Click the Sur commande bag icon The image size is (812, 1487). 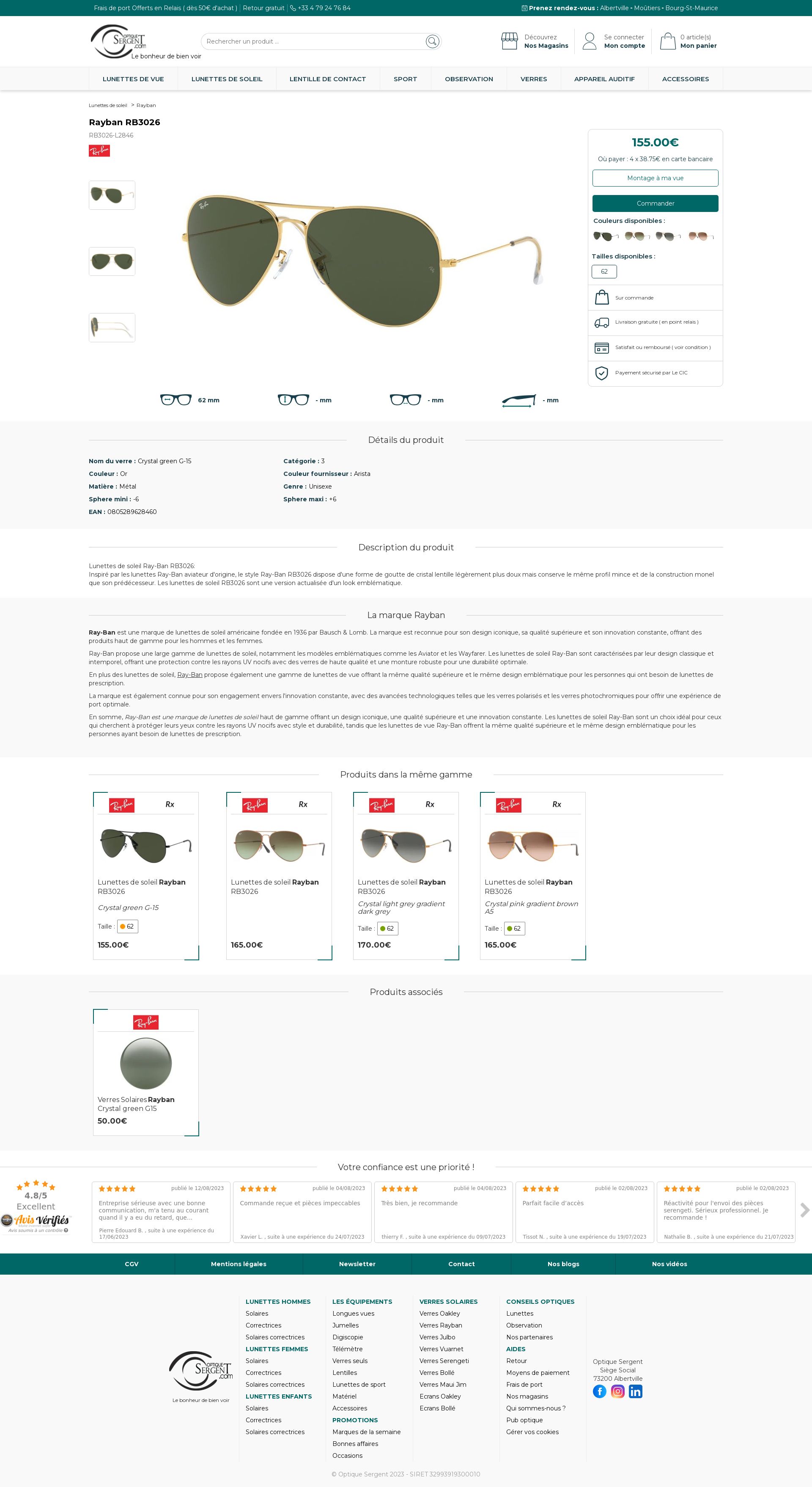(602, 297)
